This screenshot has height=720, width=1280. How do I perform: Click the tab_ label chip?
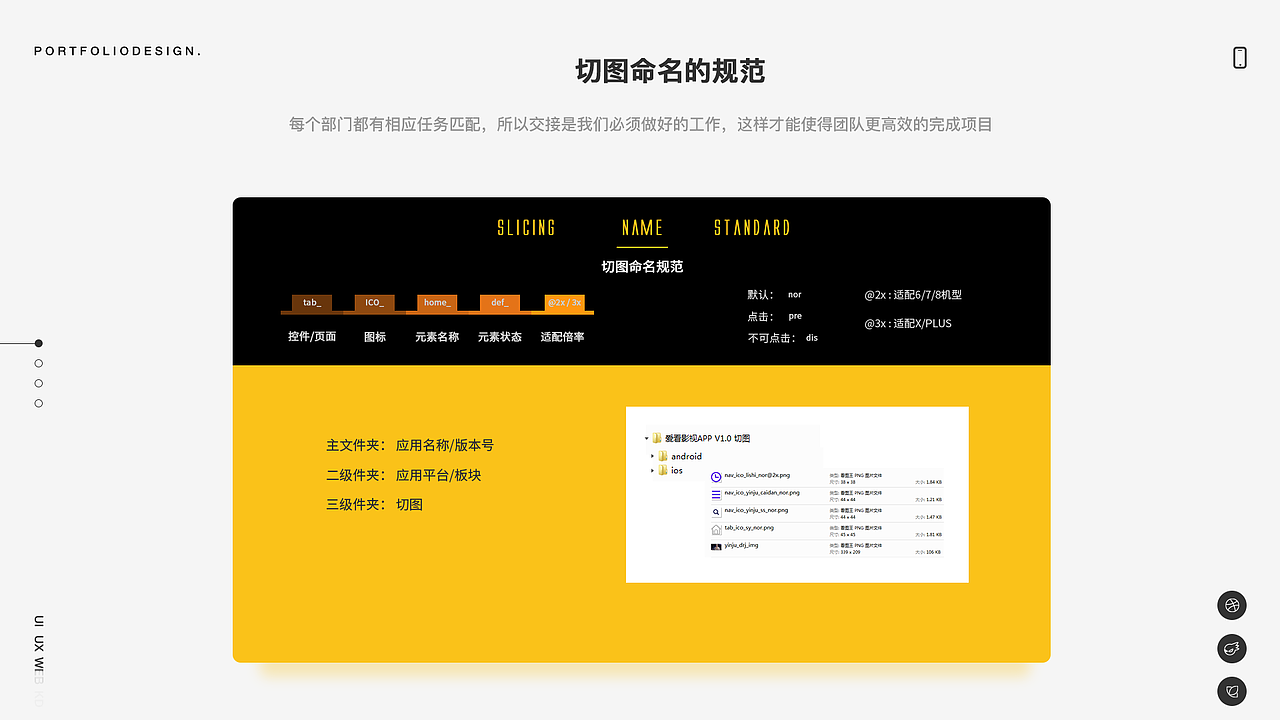[x=311, y=302]
